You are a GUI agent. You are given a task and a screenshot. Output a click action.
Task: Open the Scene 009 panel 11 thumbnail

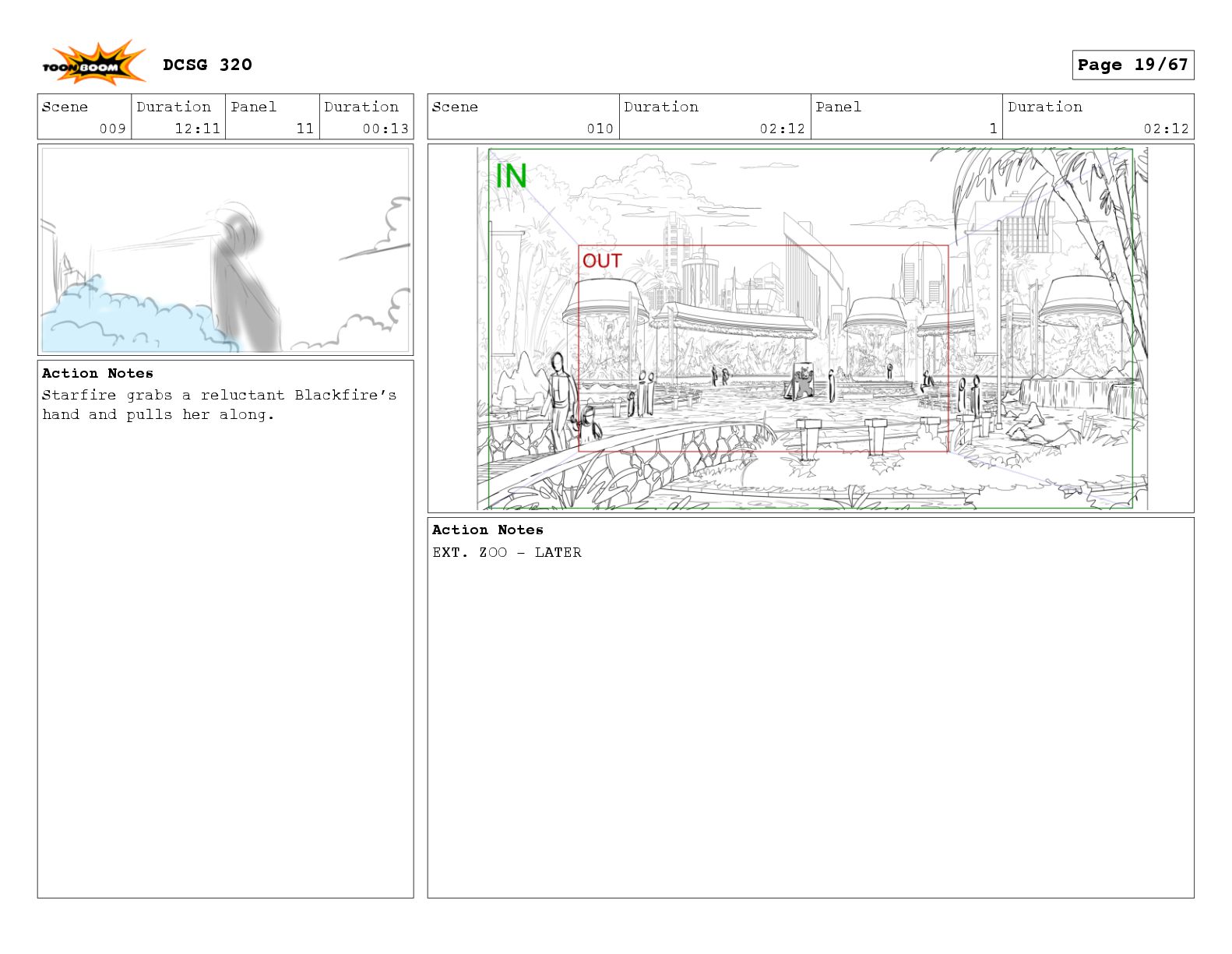(x=225, y=250)
